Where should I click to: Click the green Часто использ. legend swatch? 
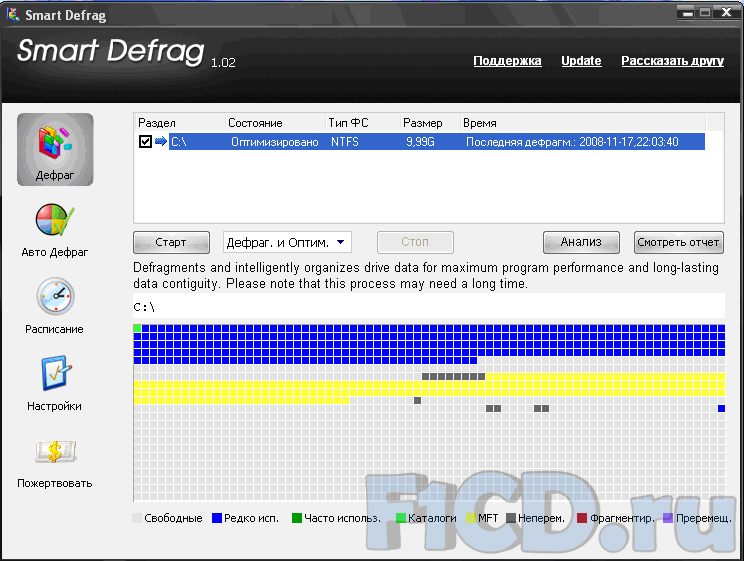coord(297,518)
